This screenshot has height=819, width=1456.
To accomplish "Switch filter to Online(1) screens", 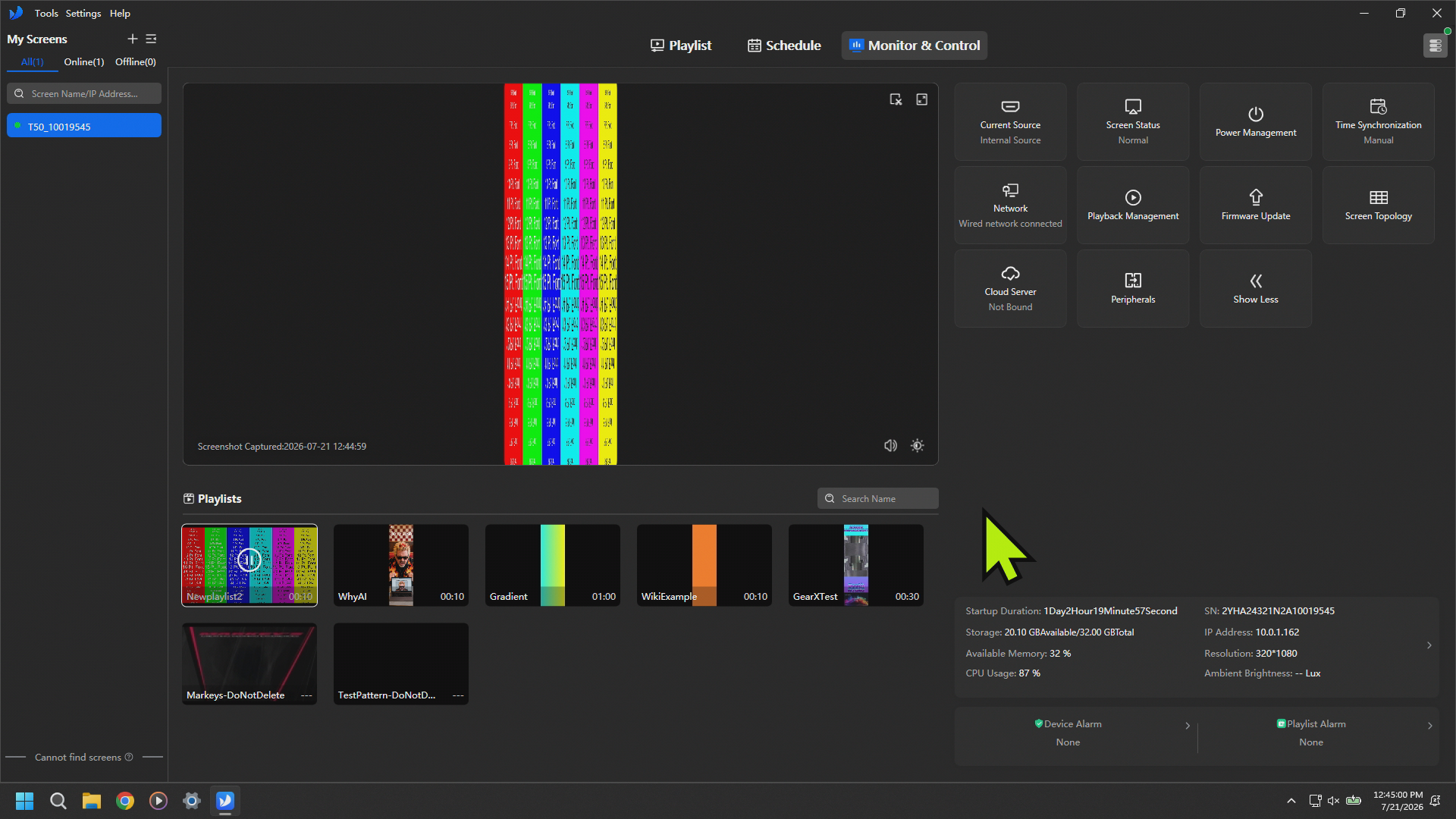I will coord(84,62).
